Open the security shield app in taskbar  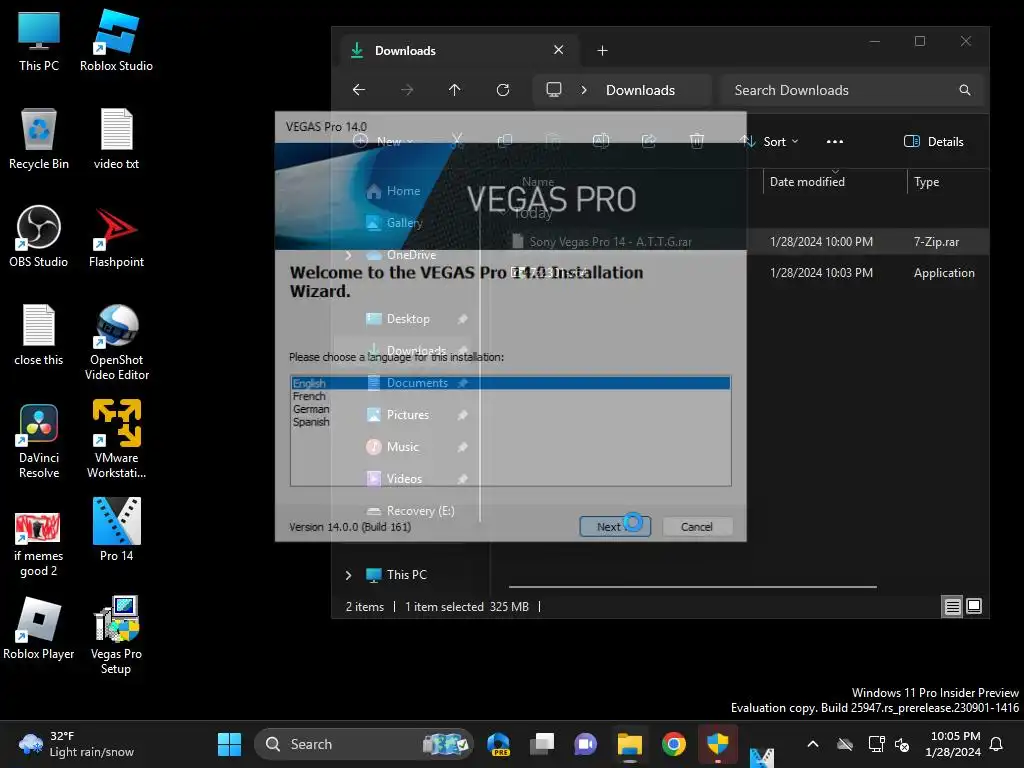pos(718,744)
